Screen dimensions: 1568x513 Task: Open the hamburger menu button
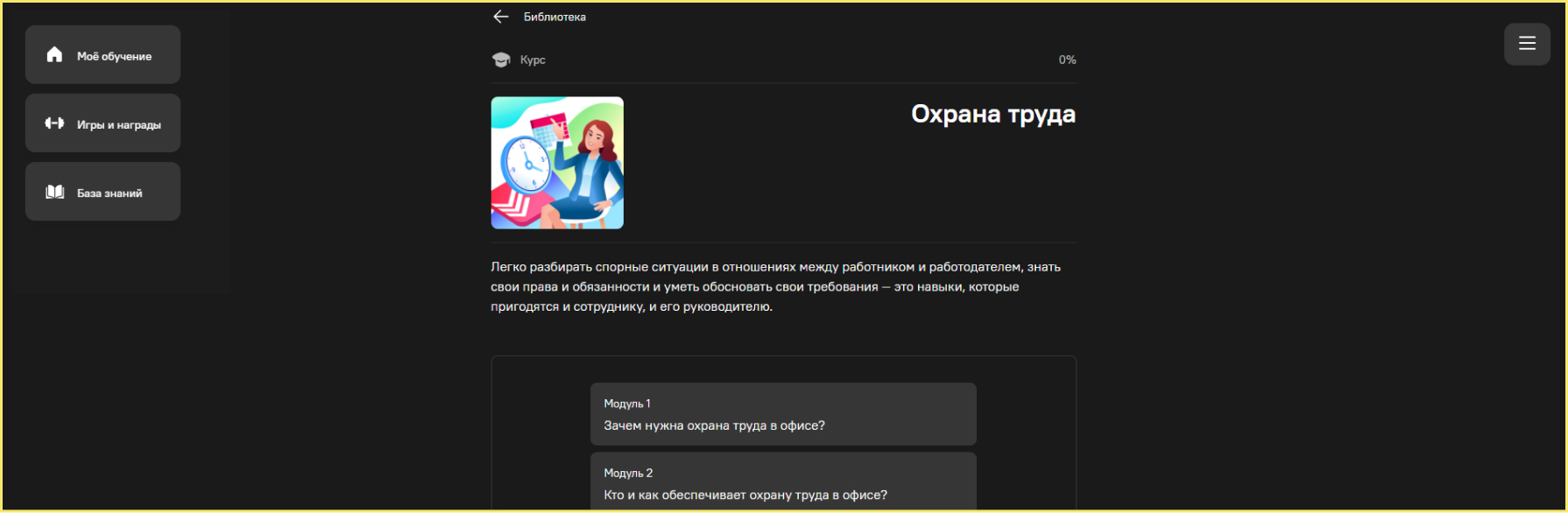tap(1527, 43)
